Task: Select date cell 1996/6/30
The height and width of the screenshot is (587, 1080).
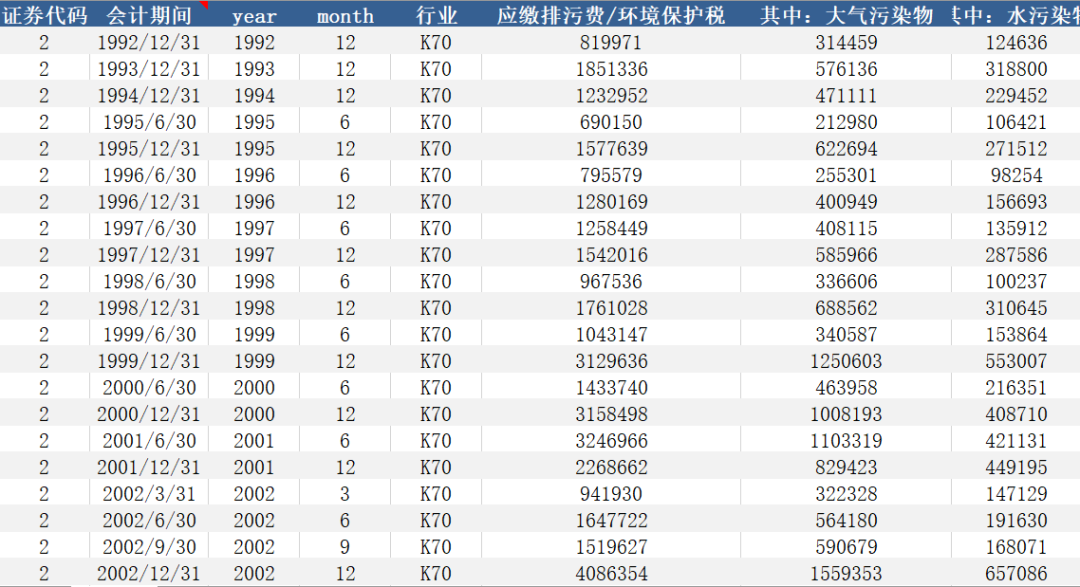Action: click(x=149, y=176)
